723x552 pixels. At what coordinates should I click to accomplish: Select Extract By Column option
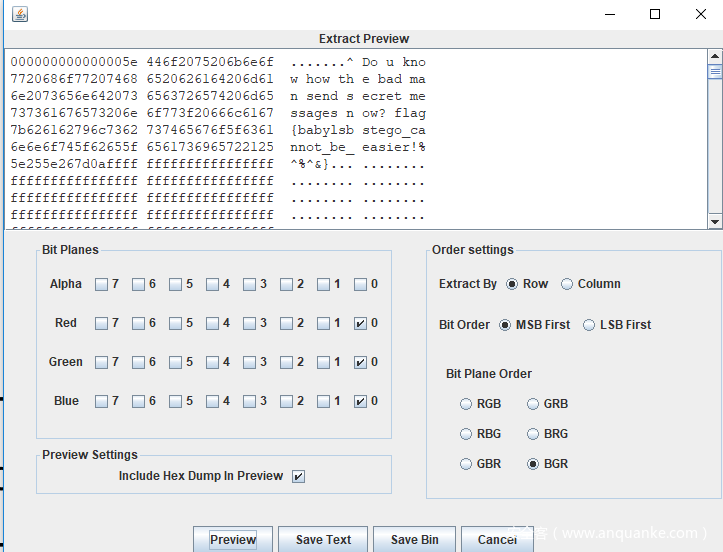(567, 284)
